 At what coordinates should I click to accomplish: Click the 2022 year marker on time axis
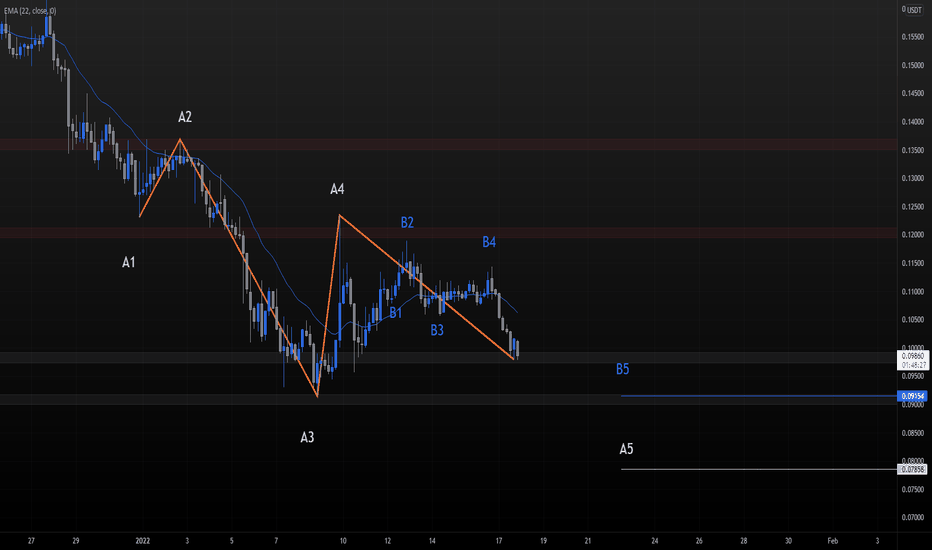[x=143, y=541]
